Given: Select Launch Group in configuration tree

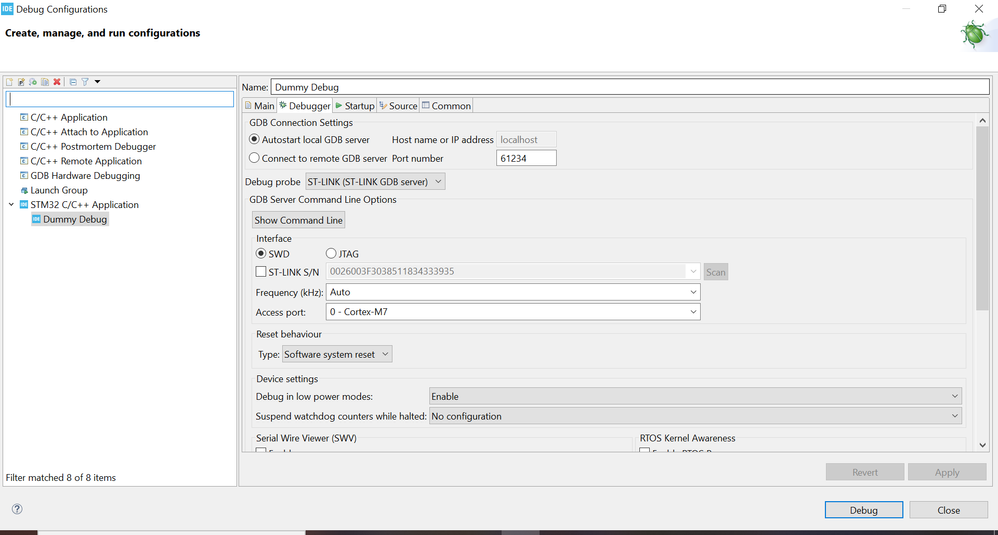Looking at the screenshot, I should 59,190.
